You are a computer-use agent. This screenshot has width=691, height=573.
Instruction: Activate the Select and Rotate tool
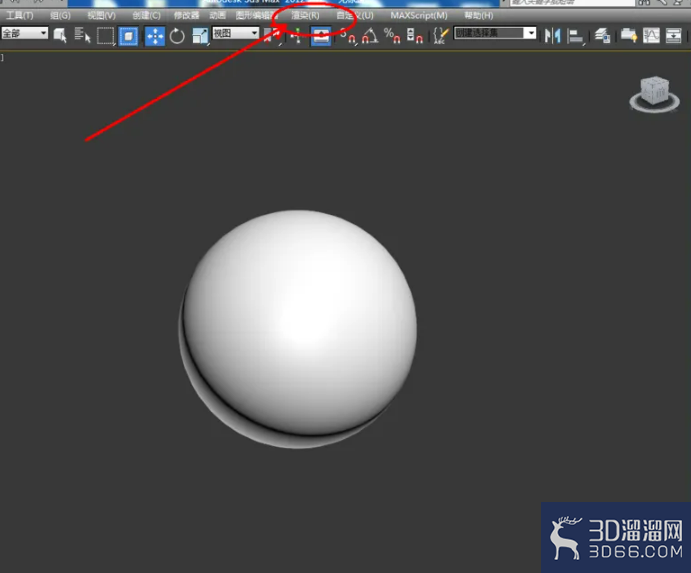pyautogui.click(x=177, y=36)
